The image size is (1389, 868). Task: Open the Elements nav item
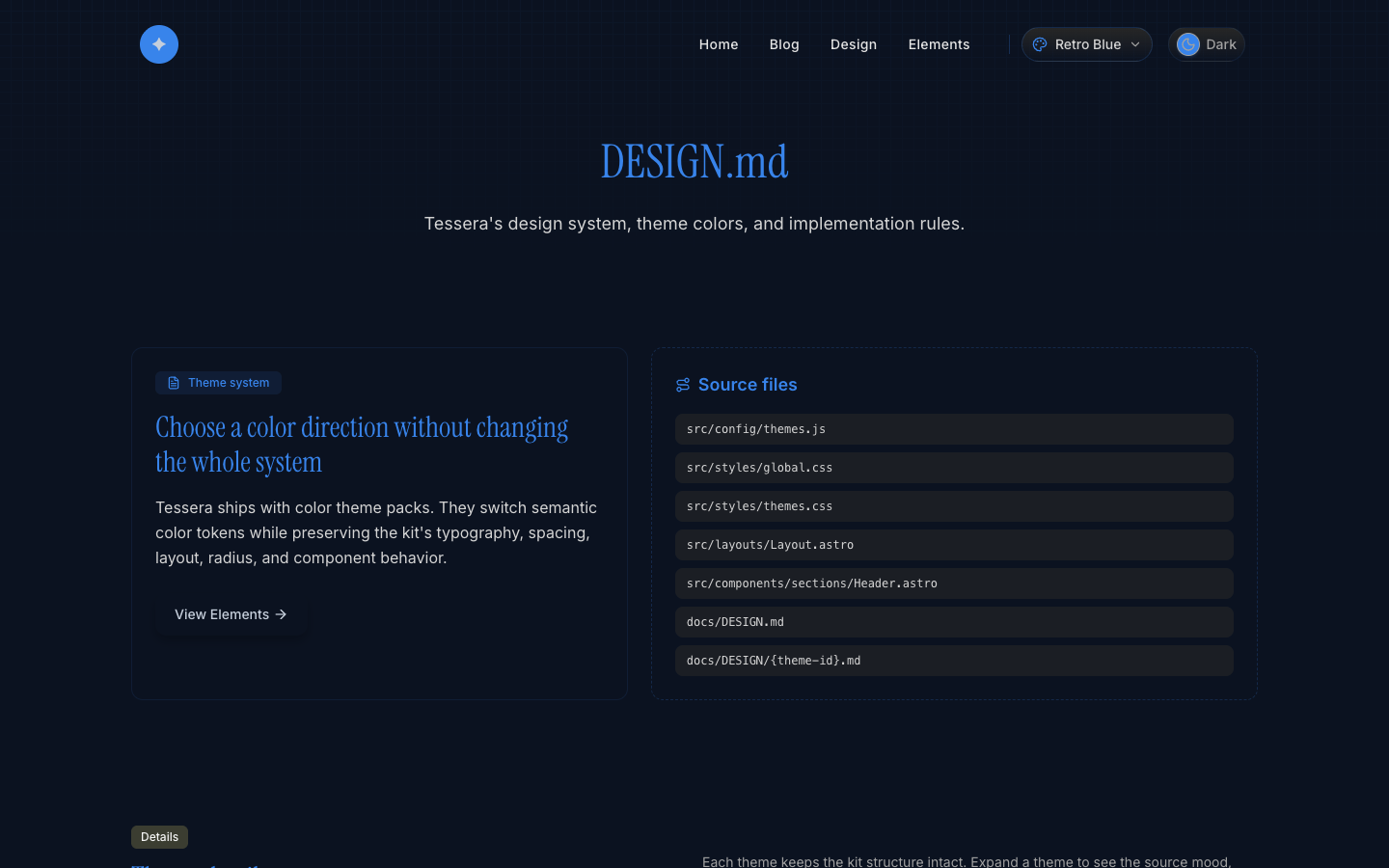939,44
